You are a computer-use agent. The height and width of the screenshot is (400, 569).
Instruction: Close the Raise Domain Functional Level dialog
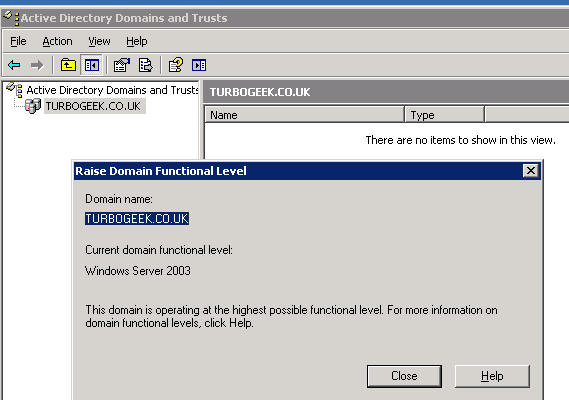(x=531, y=171)
